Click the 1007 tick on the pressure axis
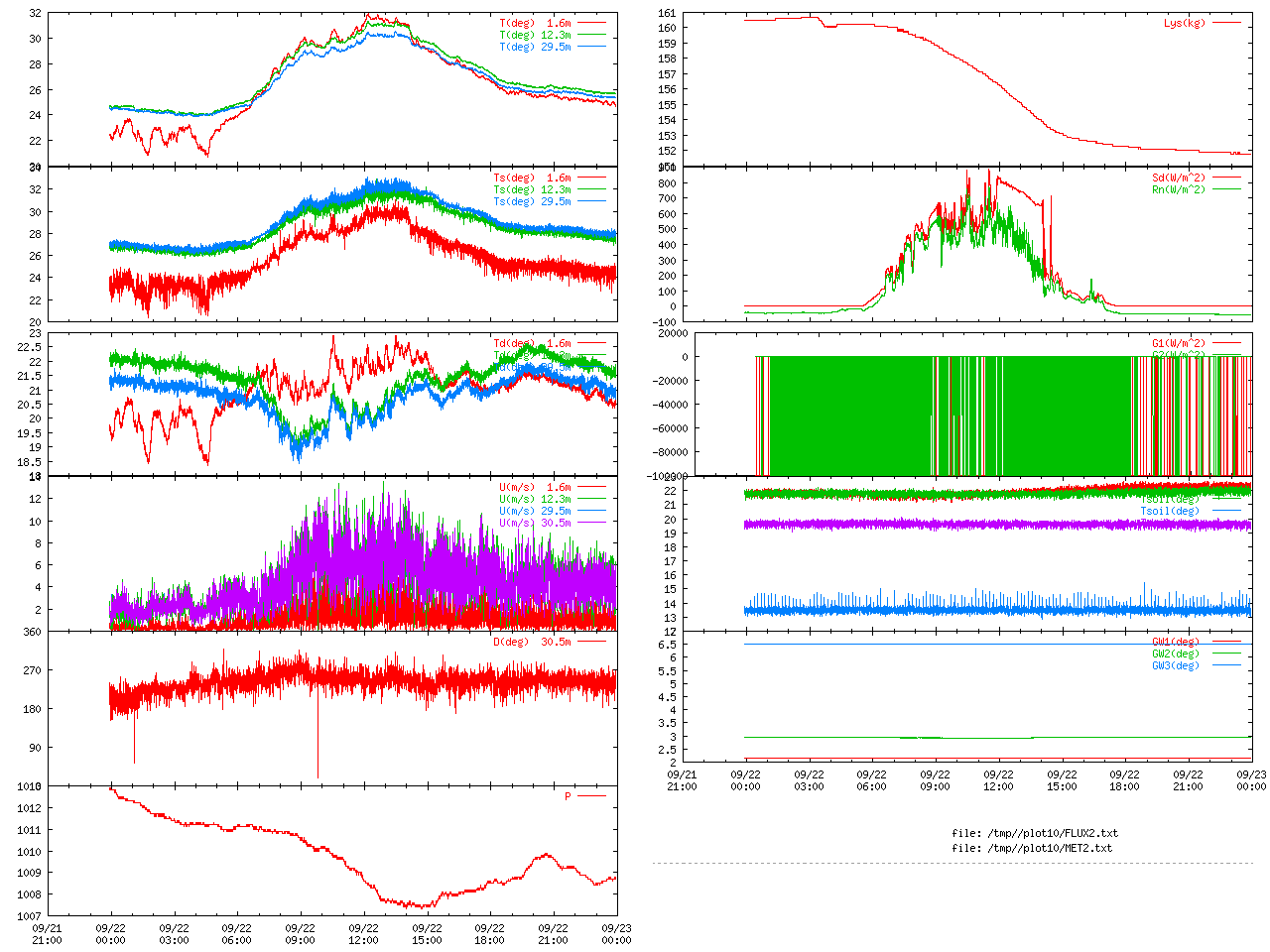Image resolution: width=1270 pixels, height=952 pixels. click(29, 916)
